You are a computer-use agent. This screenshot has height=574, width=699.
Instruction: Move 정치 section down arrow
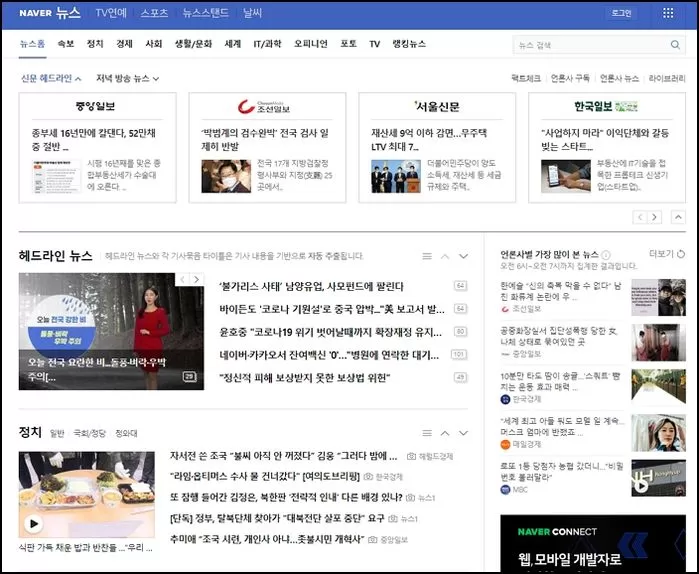point(463,433)
